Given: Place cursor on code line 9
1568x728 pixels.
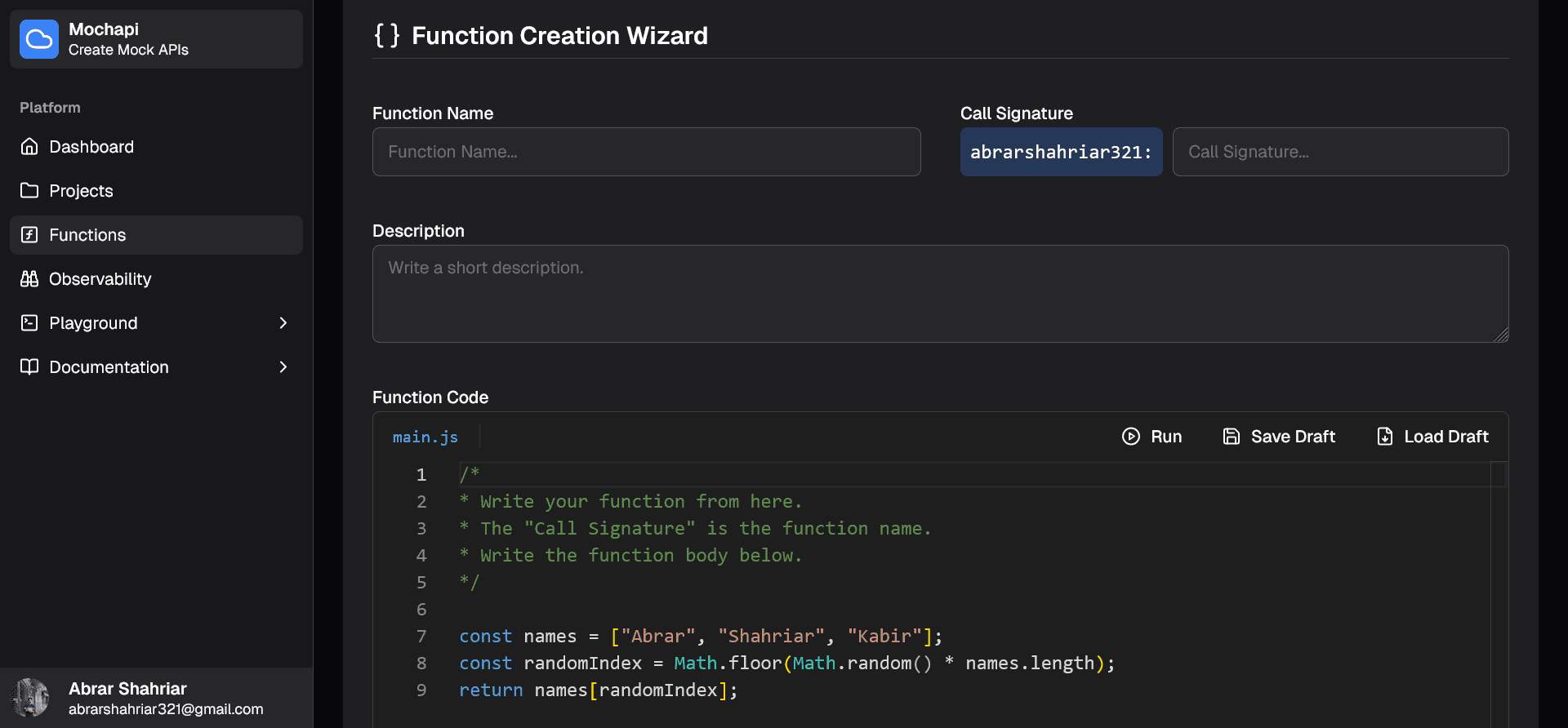Looking at the screenshot, I should coord(817,690).
